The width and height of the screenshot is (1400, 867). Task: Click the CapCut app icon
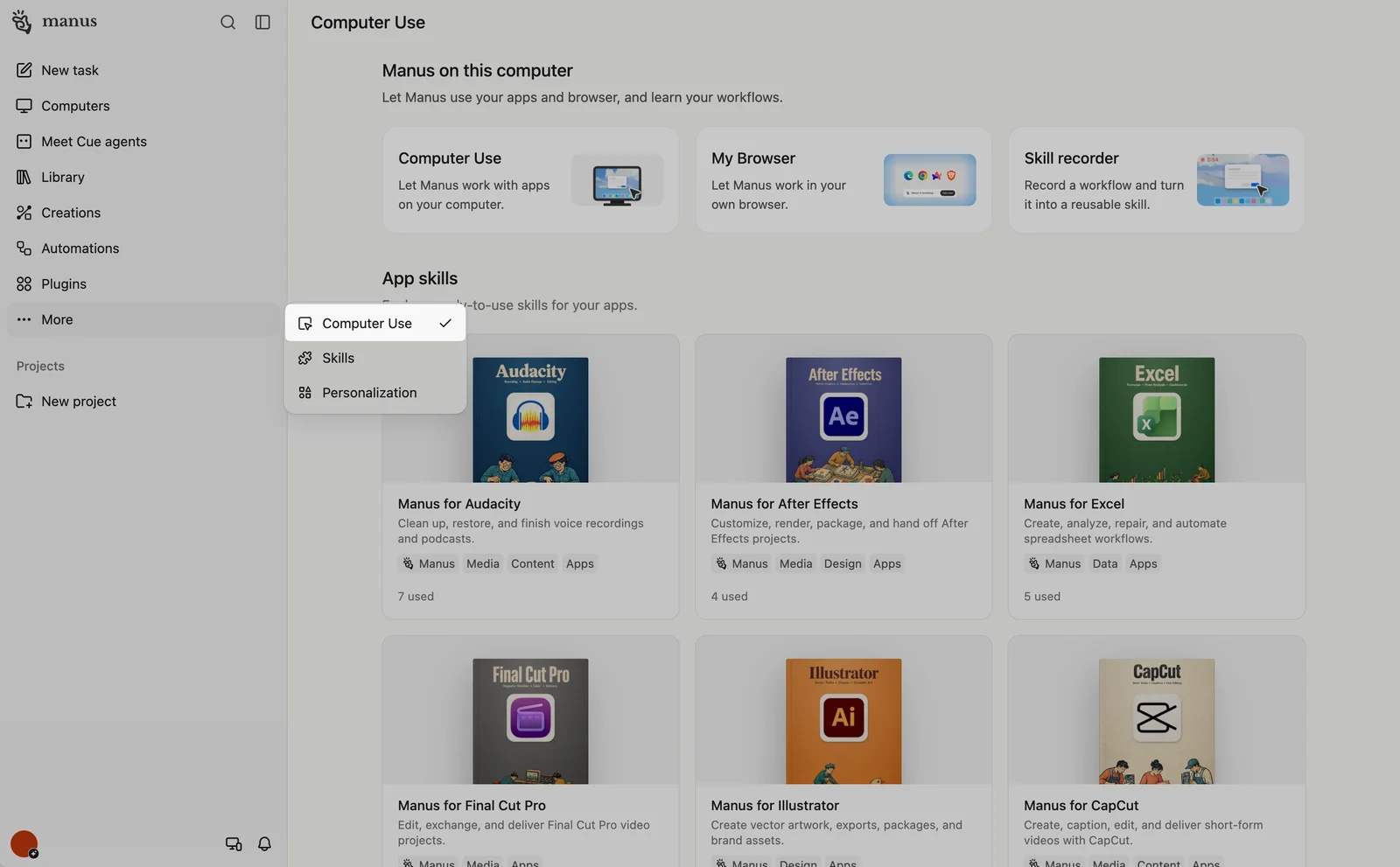pyautogui.click(x=1157, y=718)
